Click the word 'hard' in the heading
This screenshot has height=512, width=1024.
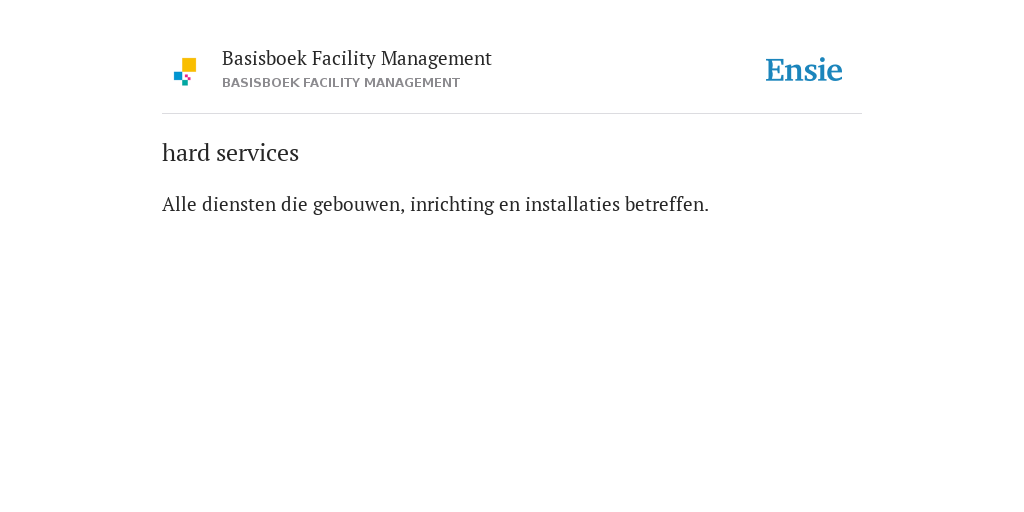[186, 153]
